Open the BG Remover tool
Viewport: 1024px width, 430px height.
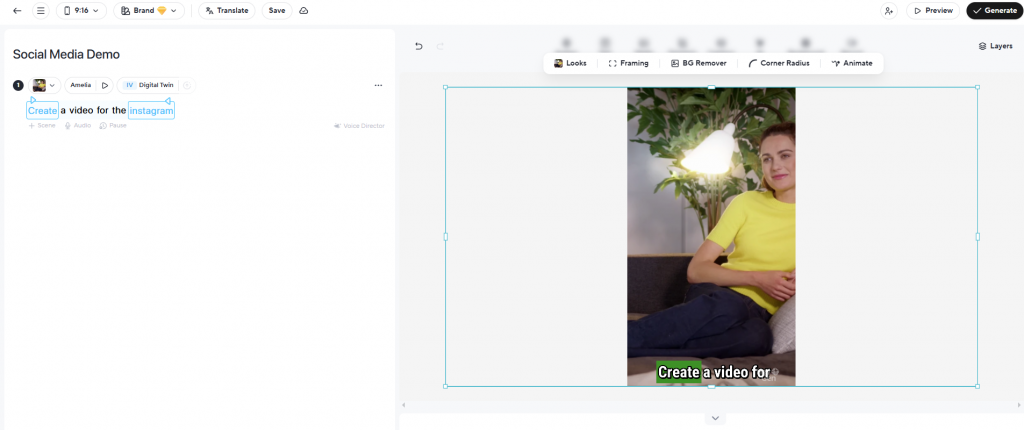(x=698, y=63)
